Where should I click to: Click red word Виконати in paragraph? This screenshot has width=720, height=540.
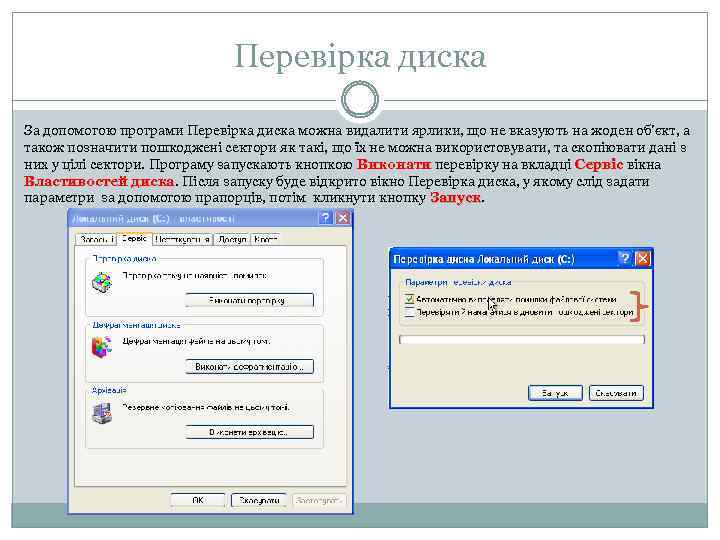[x=394, y=164]
